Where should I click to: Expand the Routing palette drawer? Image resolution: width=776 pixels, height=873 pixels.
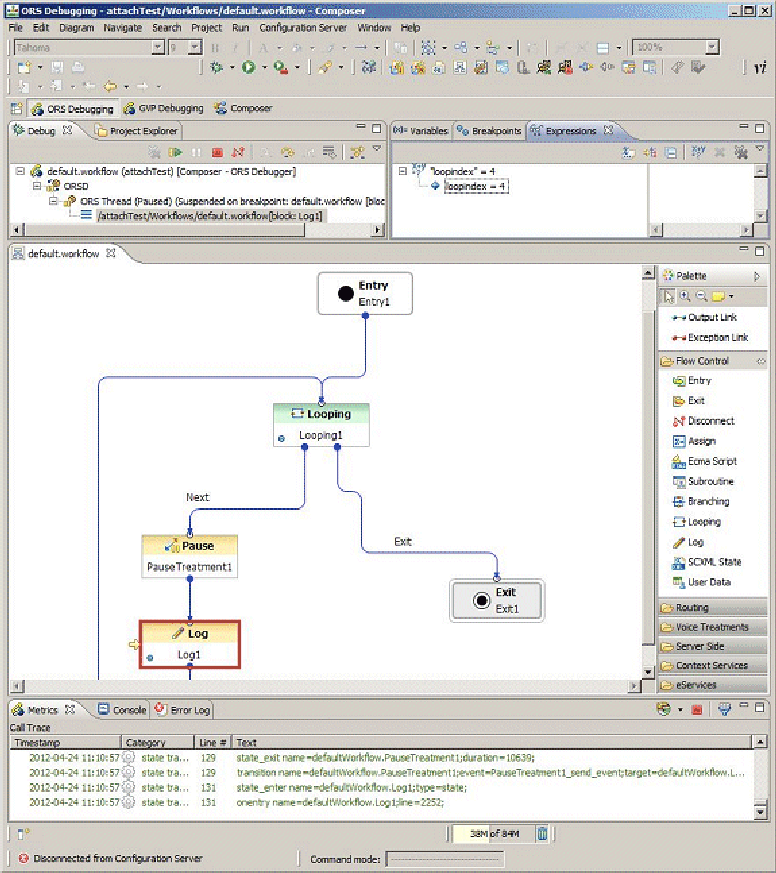[692, 607]
